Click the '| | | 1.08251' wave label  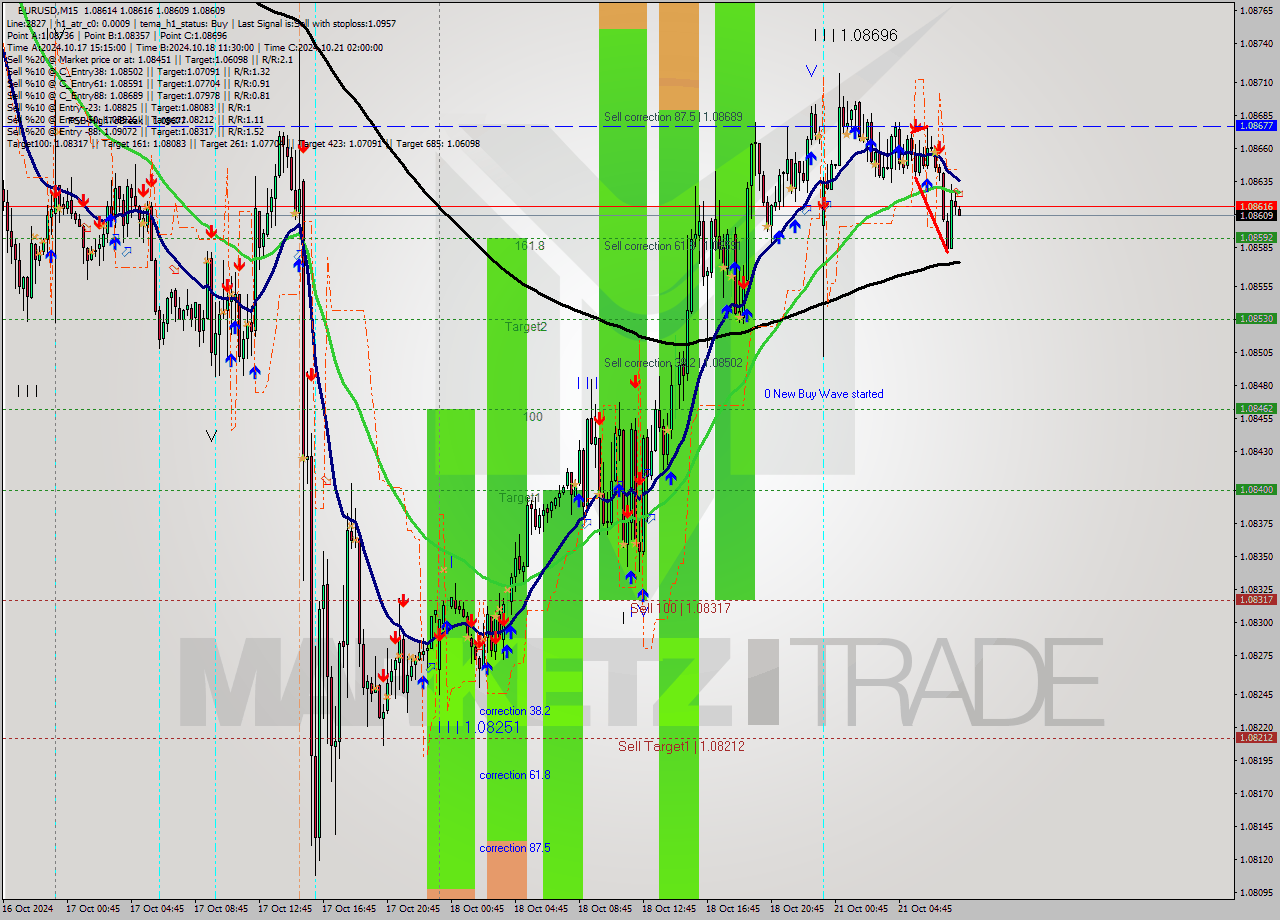(478, 727)
